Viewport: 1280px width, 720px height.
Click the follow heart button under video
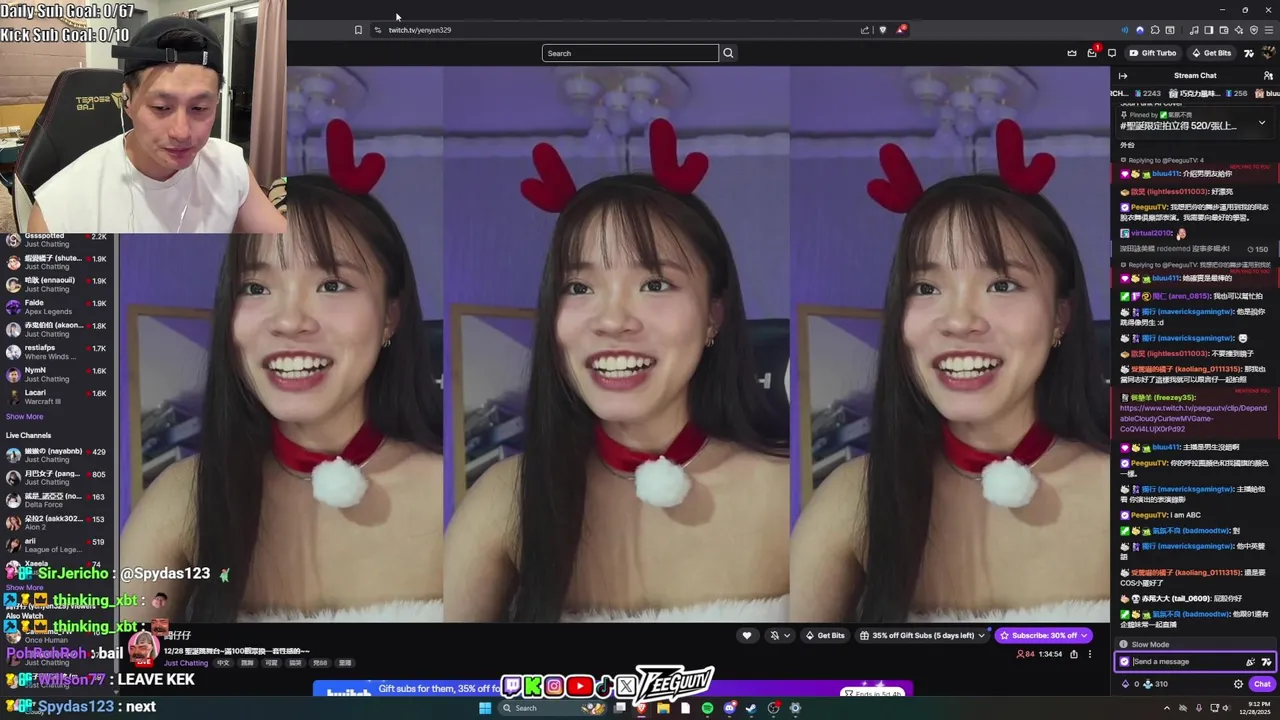[x=746, y=635]
